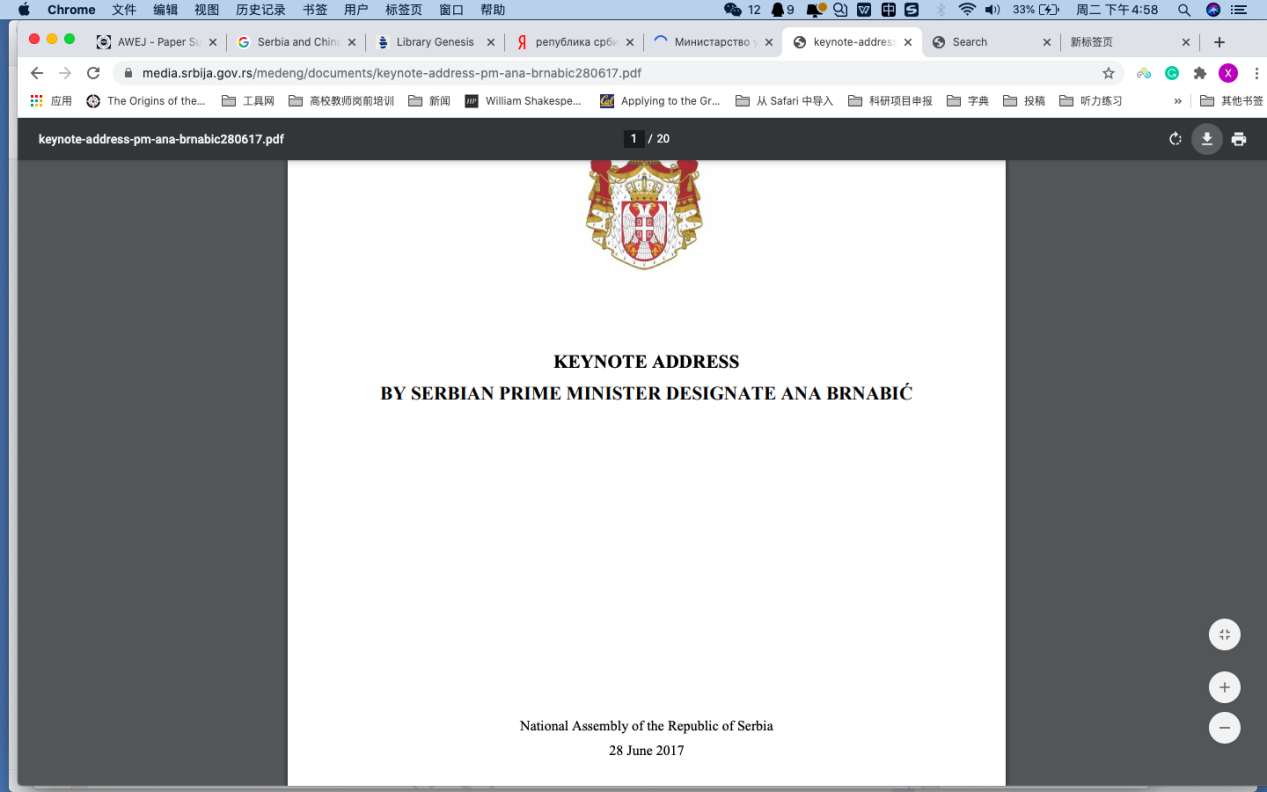Print the PDF document
The image size is (1267, 792).
point(1239,139)
